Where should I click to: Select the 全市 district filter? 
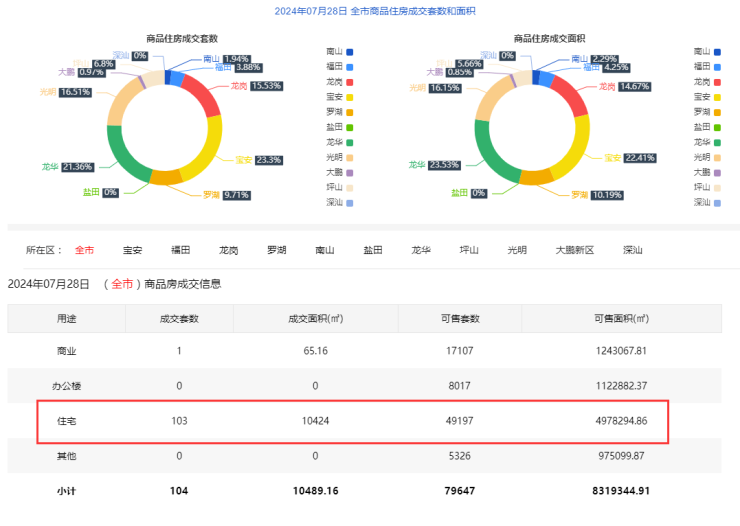pyautogui.click(x=84, y=250)
